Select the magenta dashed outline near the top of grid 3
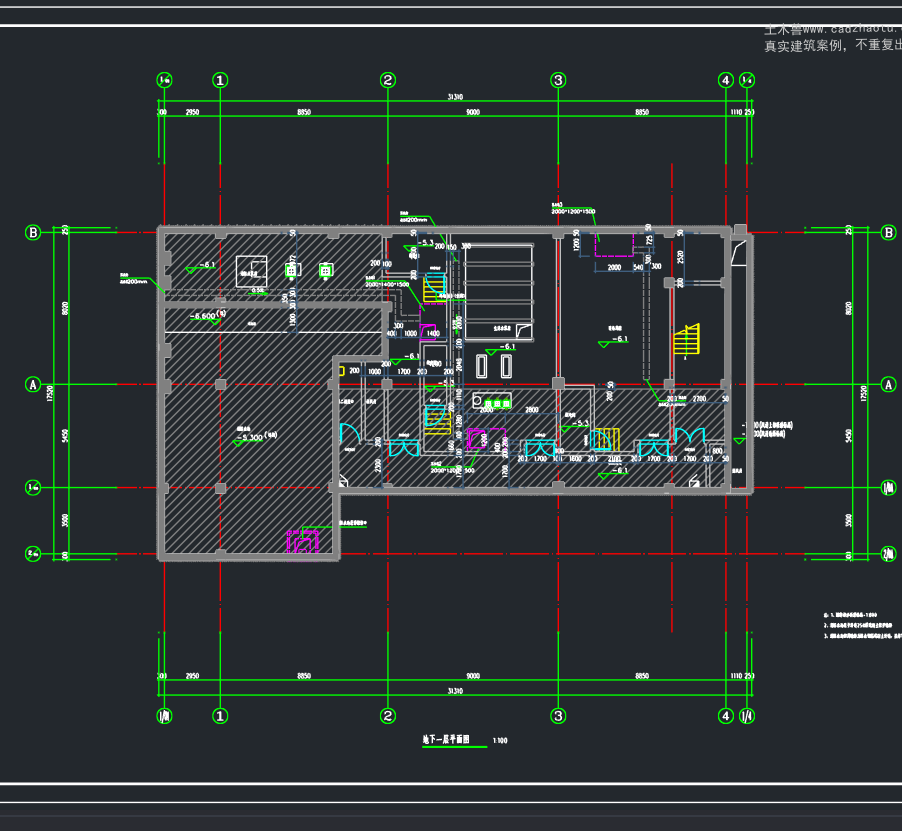 tap(614, 245)
